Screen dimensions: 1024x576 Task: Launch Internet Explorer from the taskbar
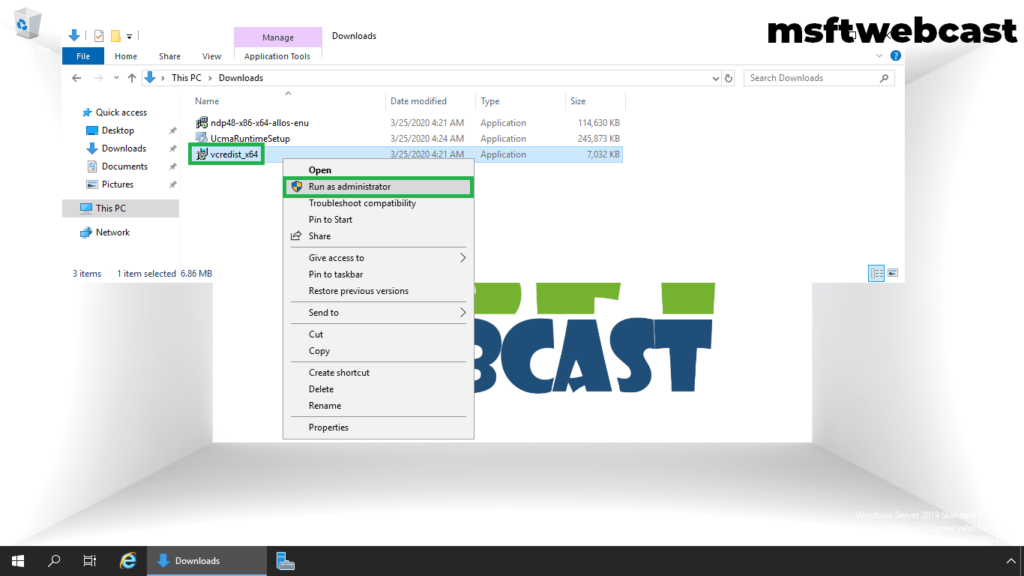click(127, 561)
